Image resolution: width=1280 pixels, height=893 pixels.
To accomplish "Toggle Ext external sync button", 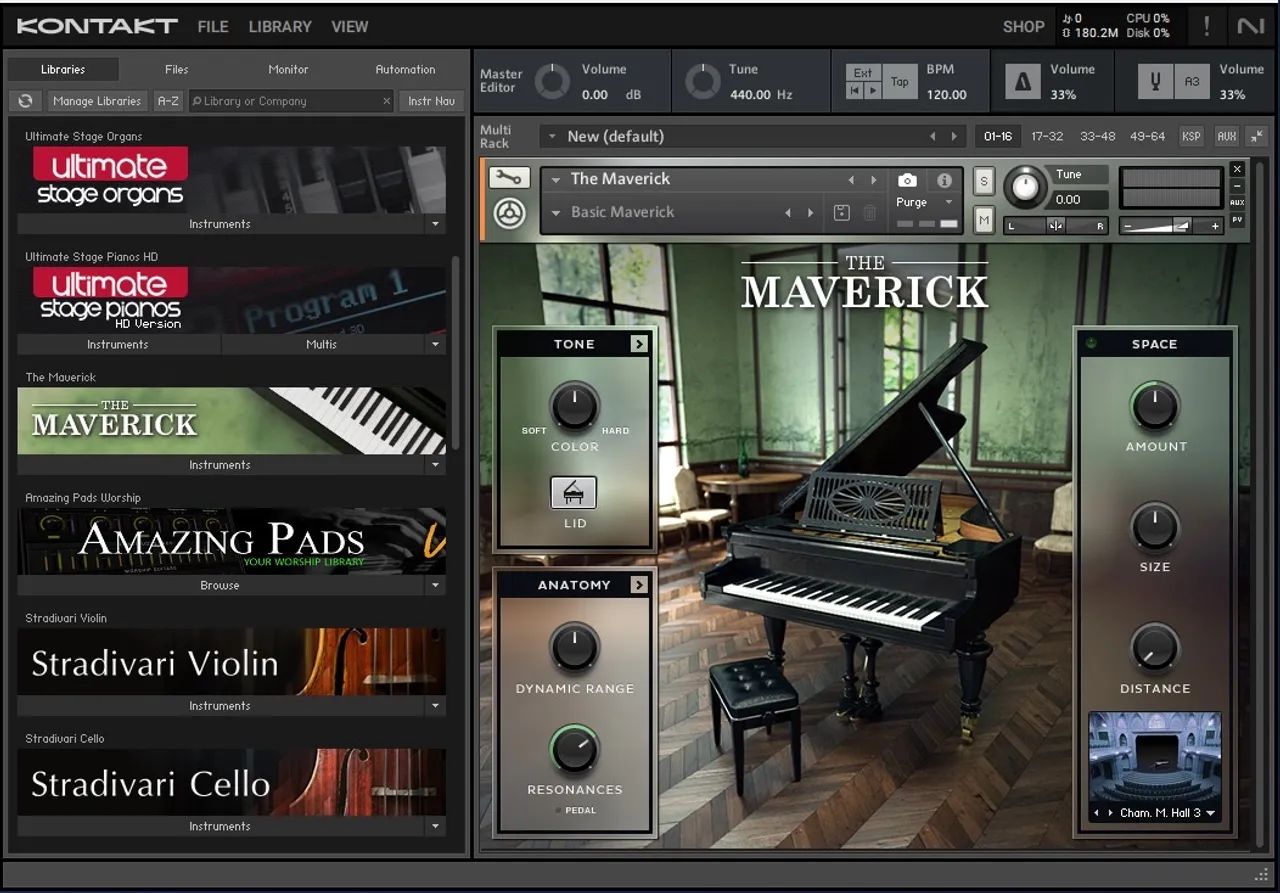I will (x=863, y=73).
